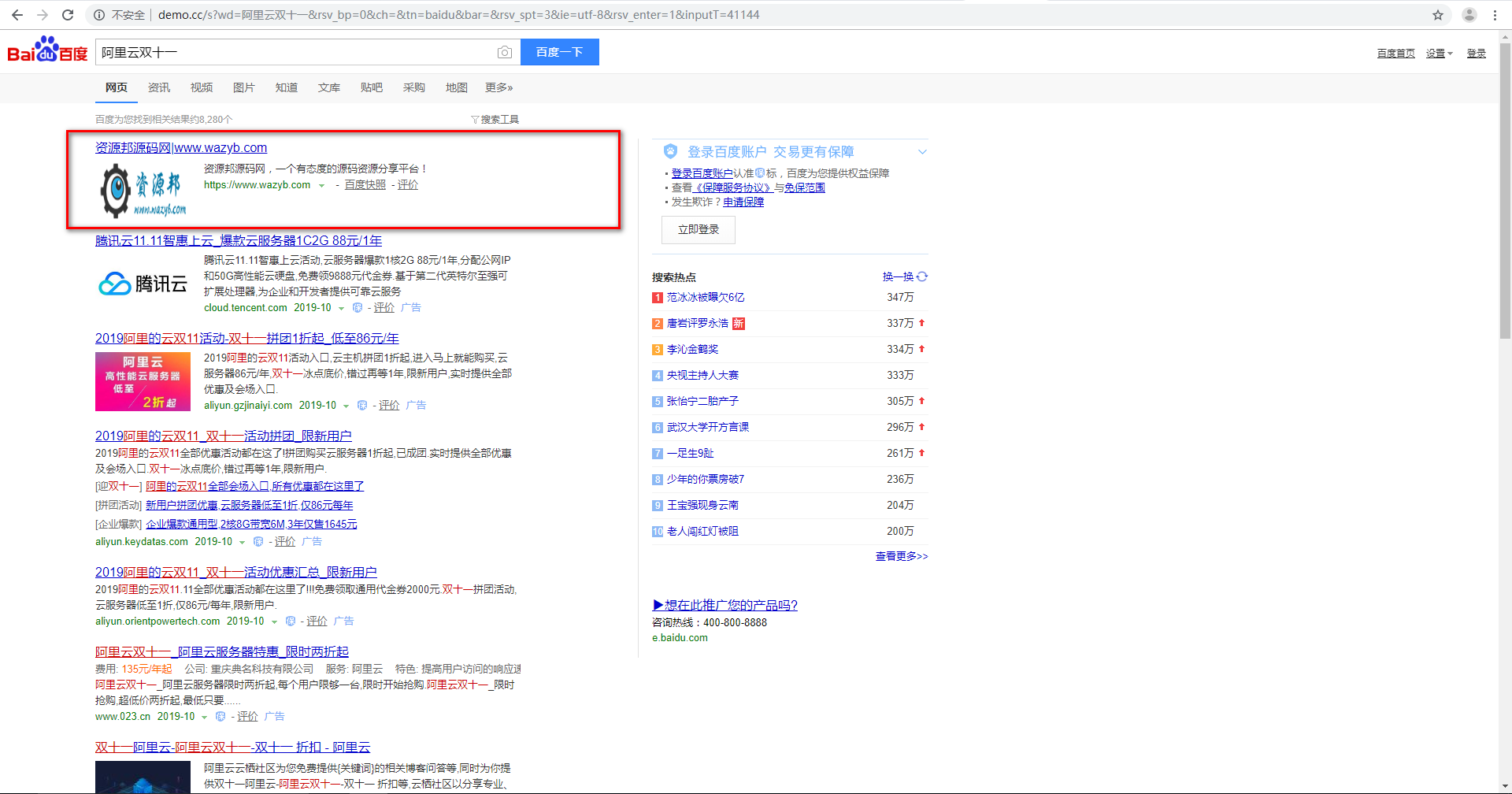Image resolution: width=1512 pixels, height=794 pixels.
Task: Open the 免保范围 link
Action: (x=805, y=187)
